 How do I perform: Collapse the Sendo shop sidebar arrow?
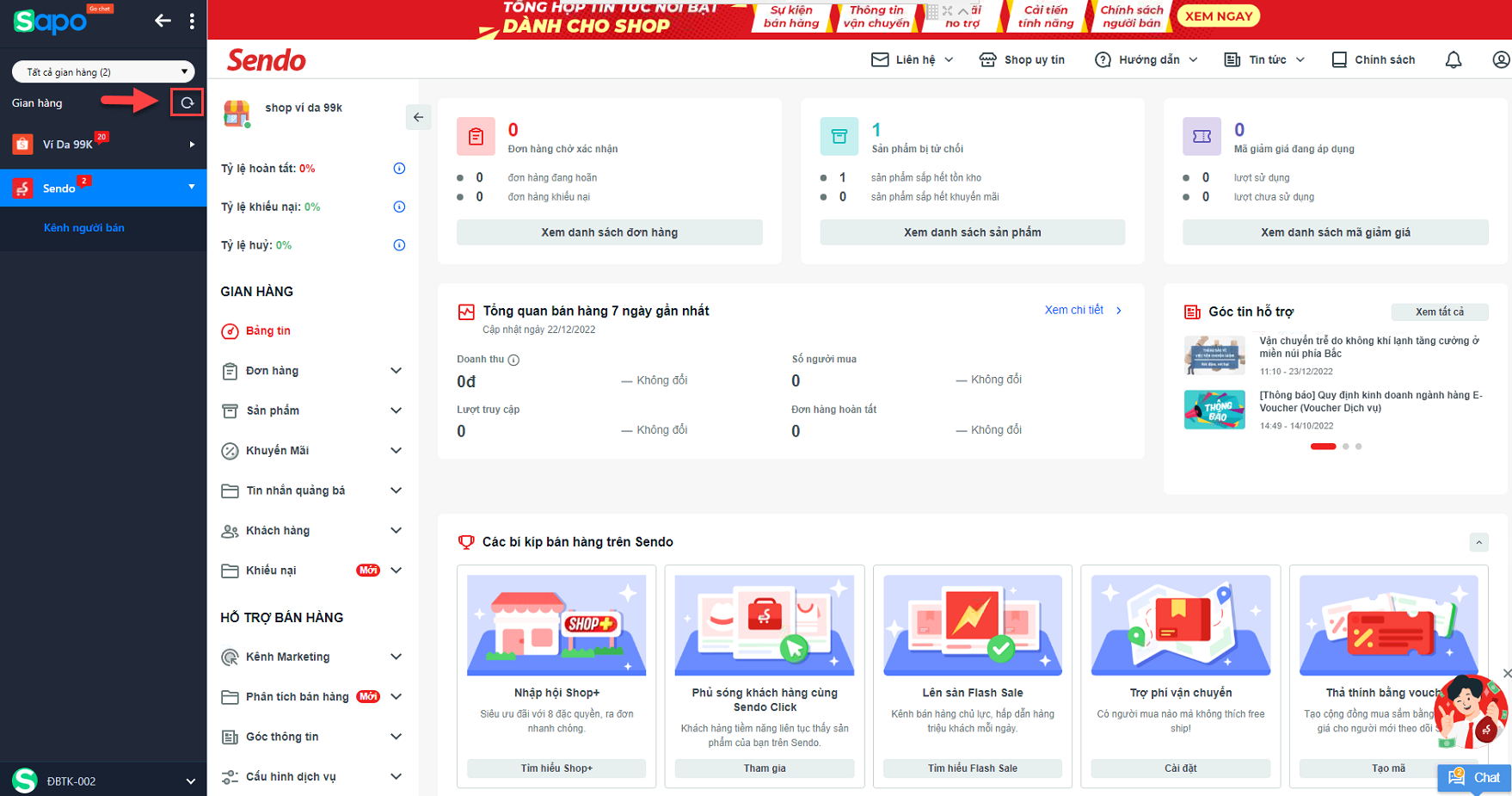pos(418,117)
